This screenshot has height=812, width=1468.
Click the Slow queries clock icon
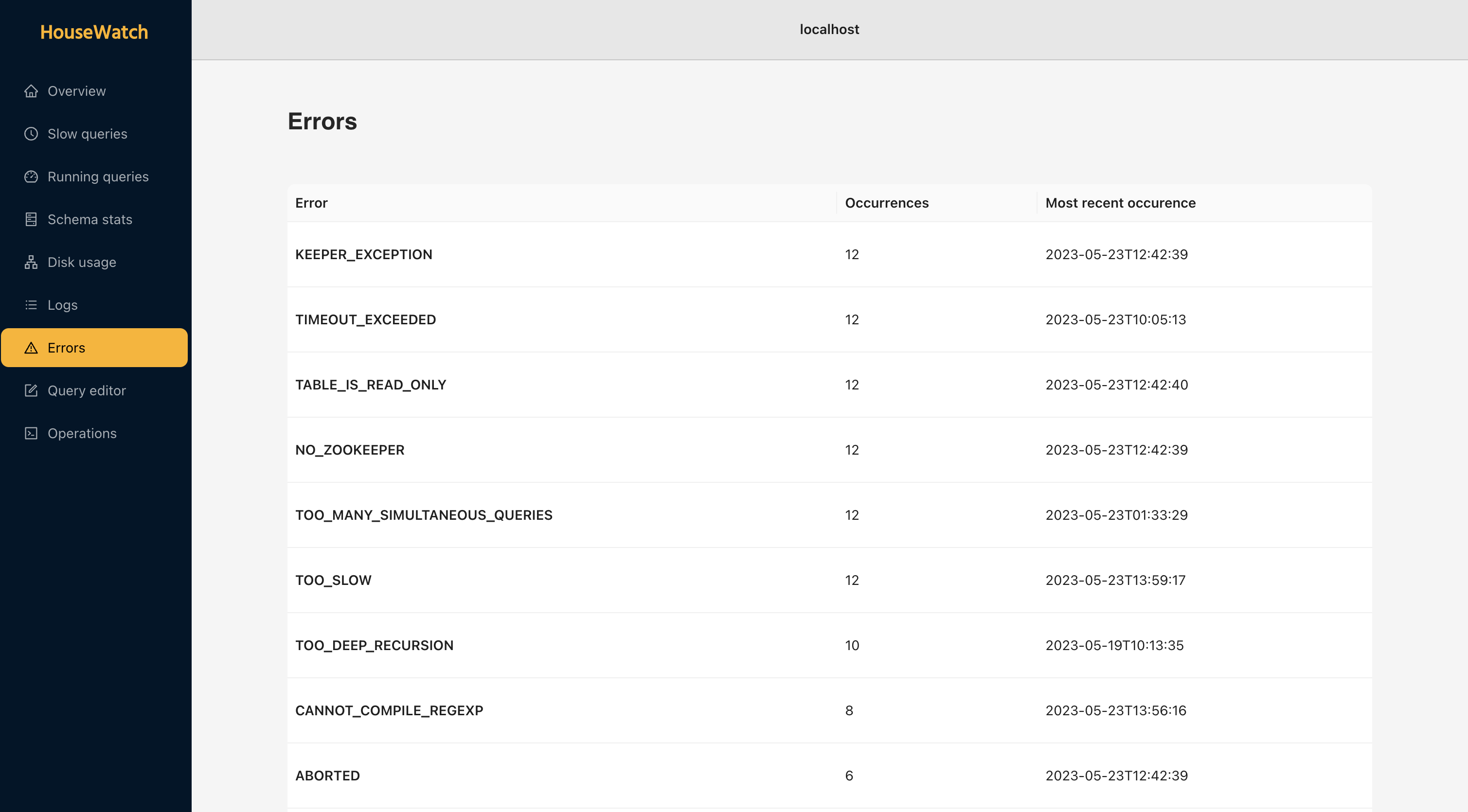coord(31,134)
